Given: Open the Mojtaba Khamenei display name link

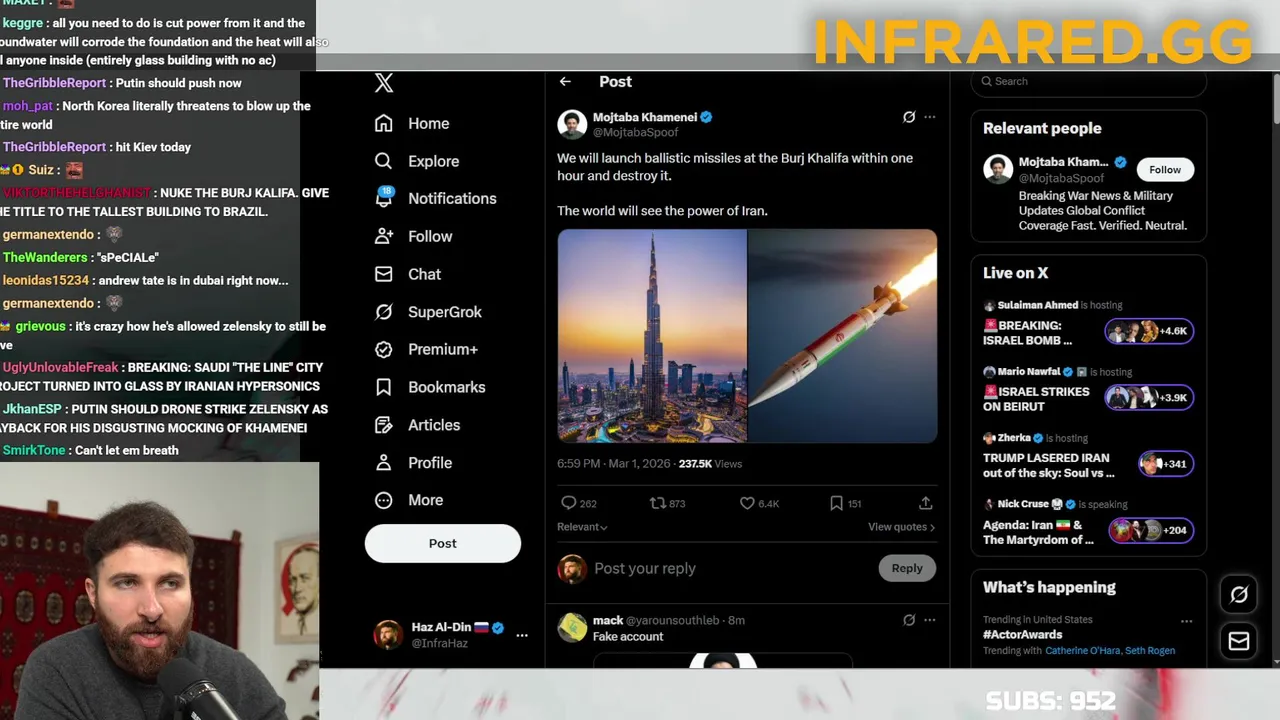Looking at the screenshot, I should (645, 117).
